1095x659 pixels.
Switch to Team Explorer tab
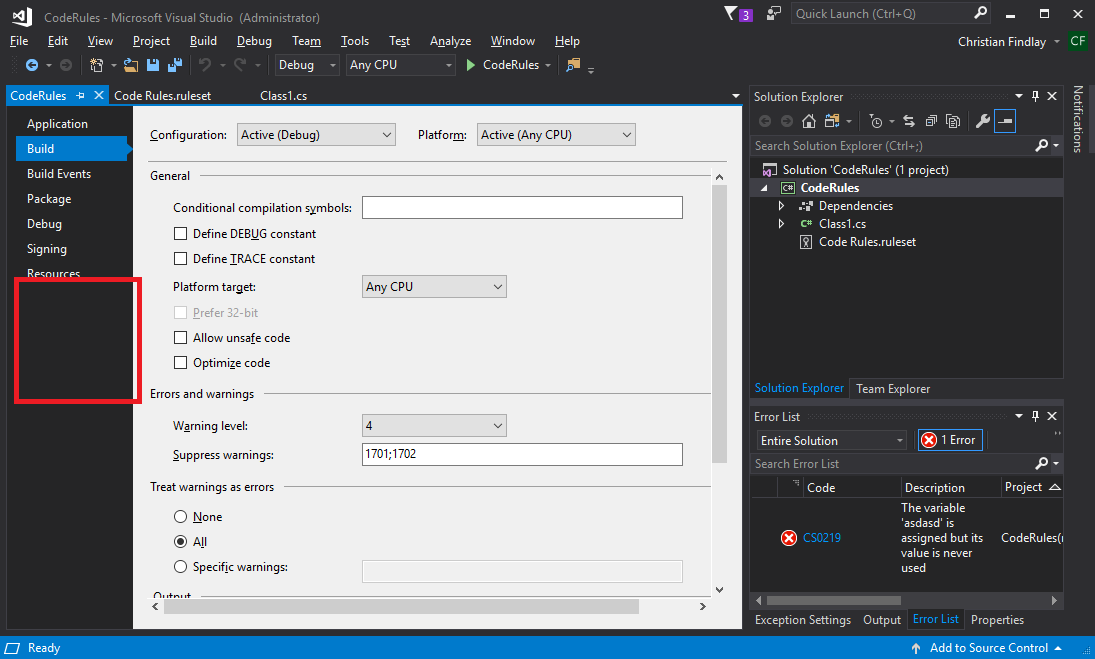(x=893, y=389)
